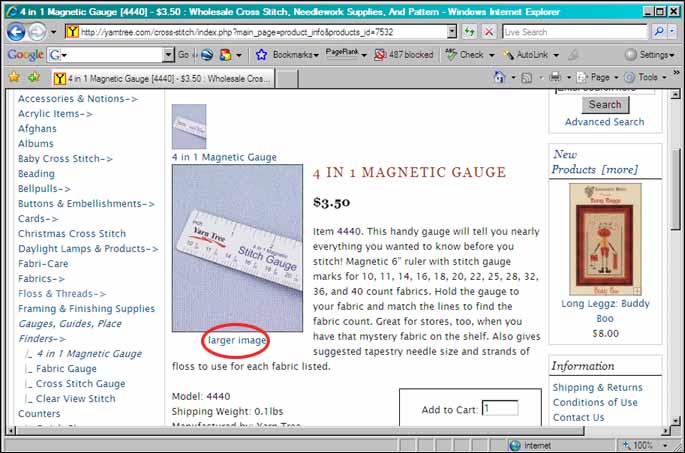The height and width of the screenshot is (453, 685).
Task: Open the recent pages dropdown beside Forward
Action: pyautogui.click(x=53, y=32)
